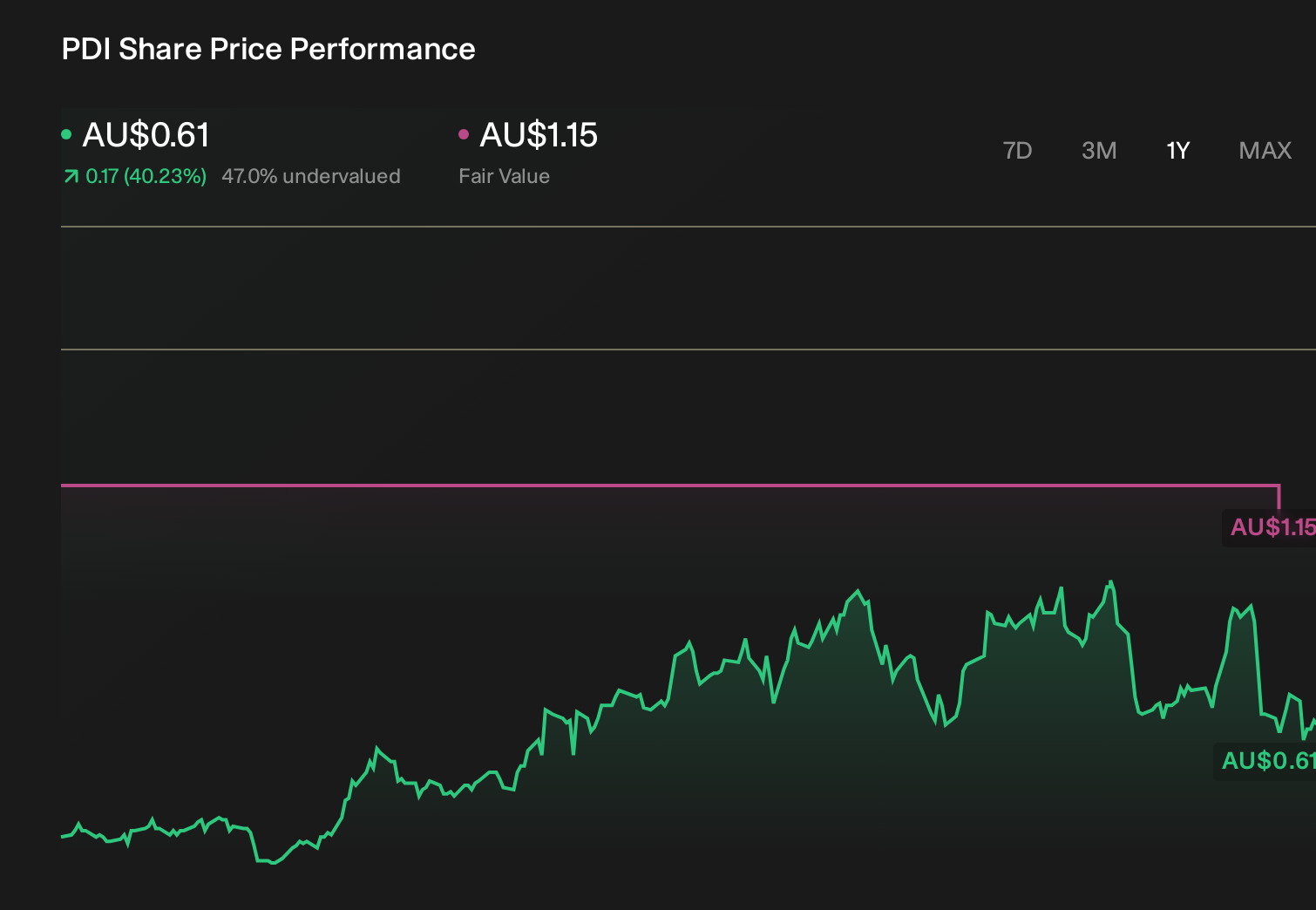Click the AU$1.15 fair value heading
The image size is (1316, 910).
pyautogui.click(x=539, y=135)
